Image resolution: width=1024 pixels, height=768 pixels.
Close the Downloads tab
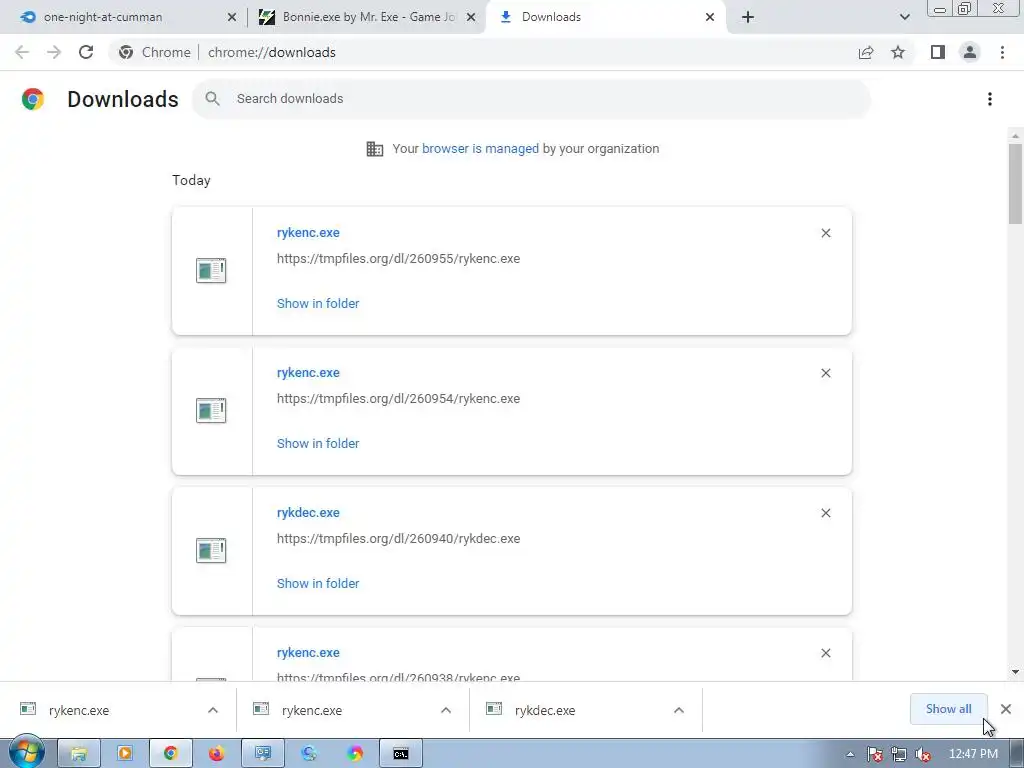click(x=710, y=17)
